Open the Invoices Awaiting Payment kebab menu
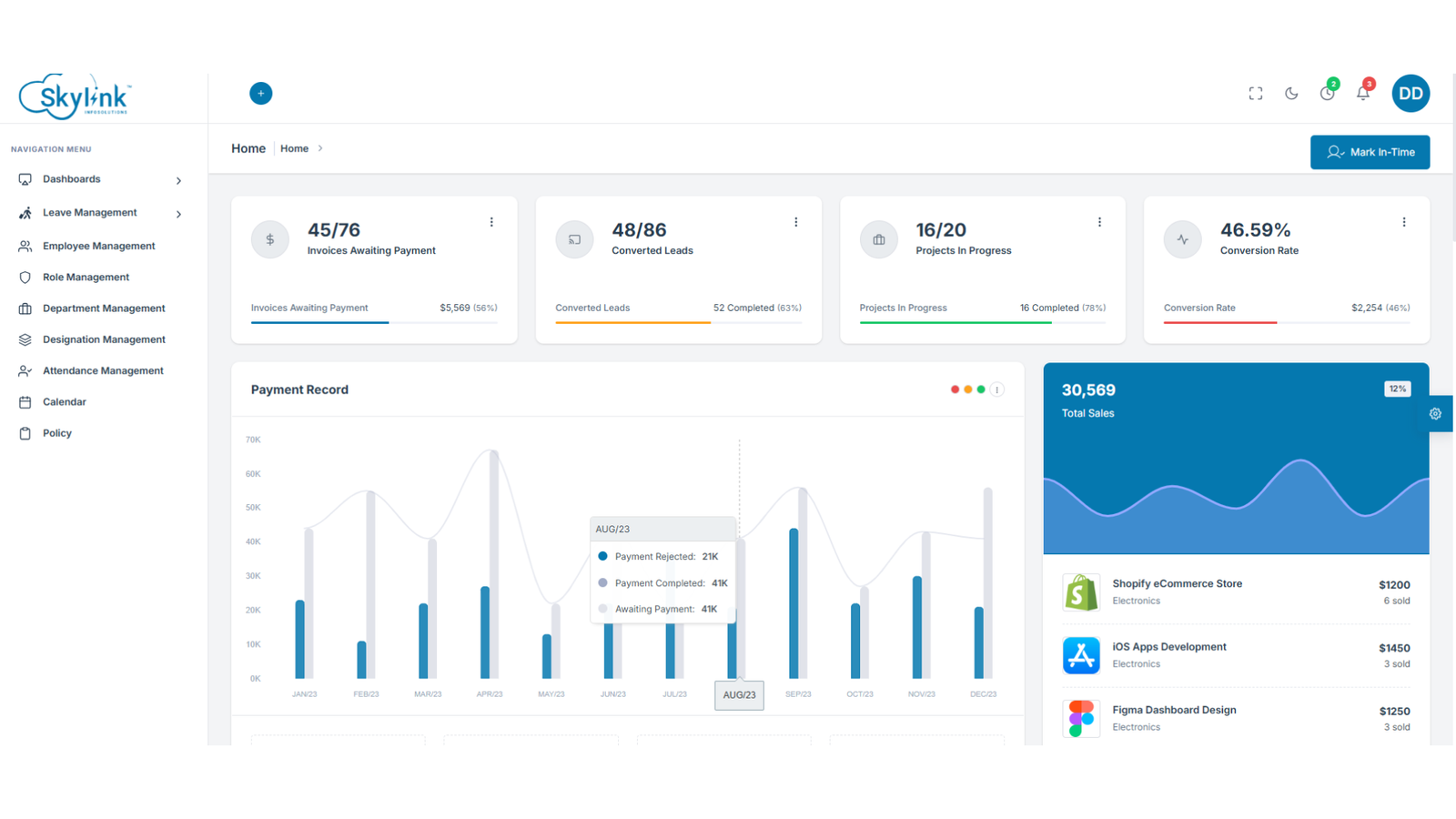 tap(491, 221)
